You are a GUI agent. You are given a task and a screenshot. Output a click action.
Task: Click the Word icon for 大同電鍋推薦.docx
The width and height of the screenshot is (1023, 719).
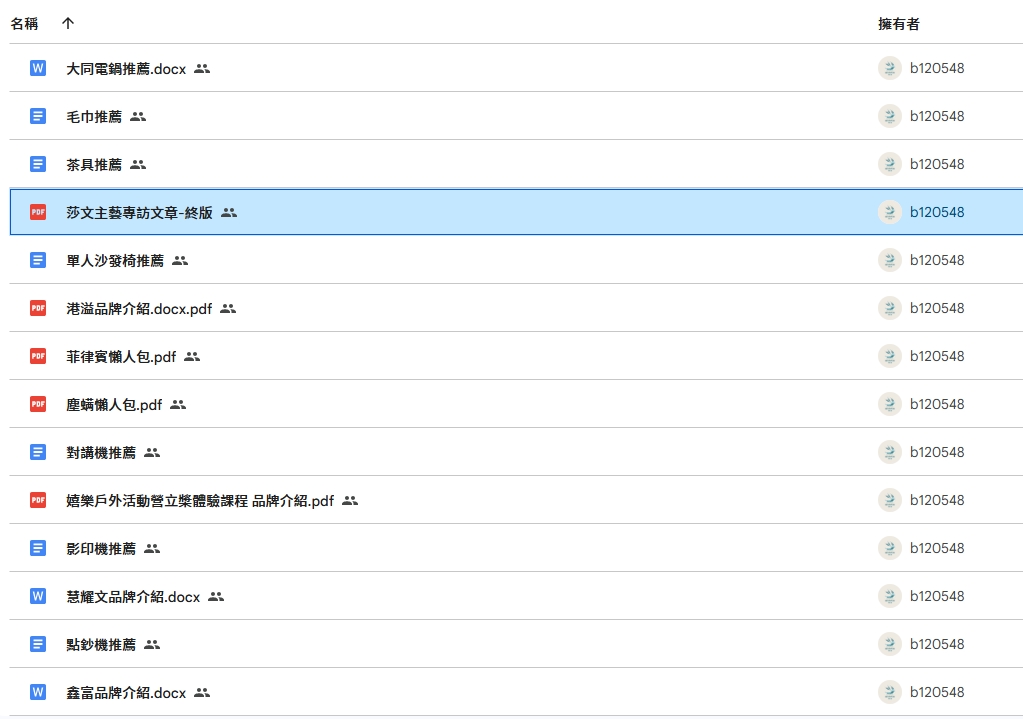pos(38,68)
